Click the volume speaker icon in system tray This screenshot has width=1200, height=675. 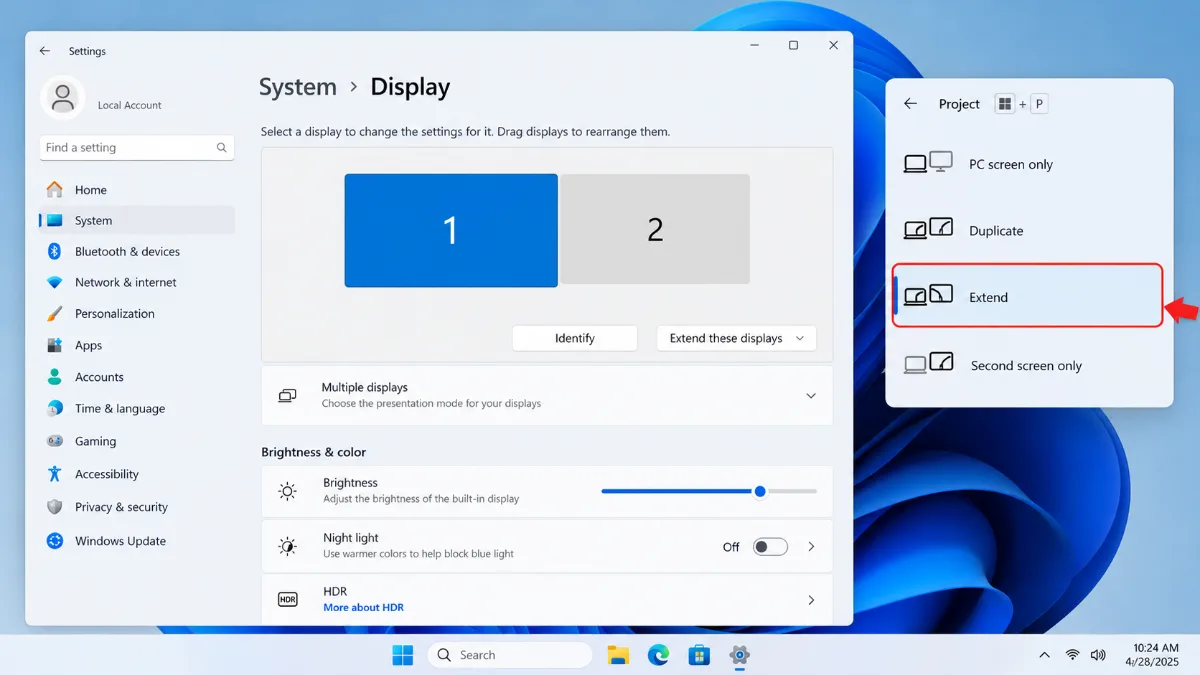coord(1098,655)
